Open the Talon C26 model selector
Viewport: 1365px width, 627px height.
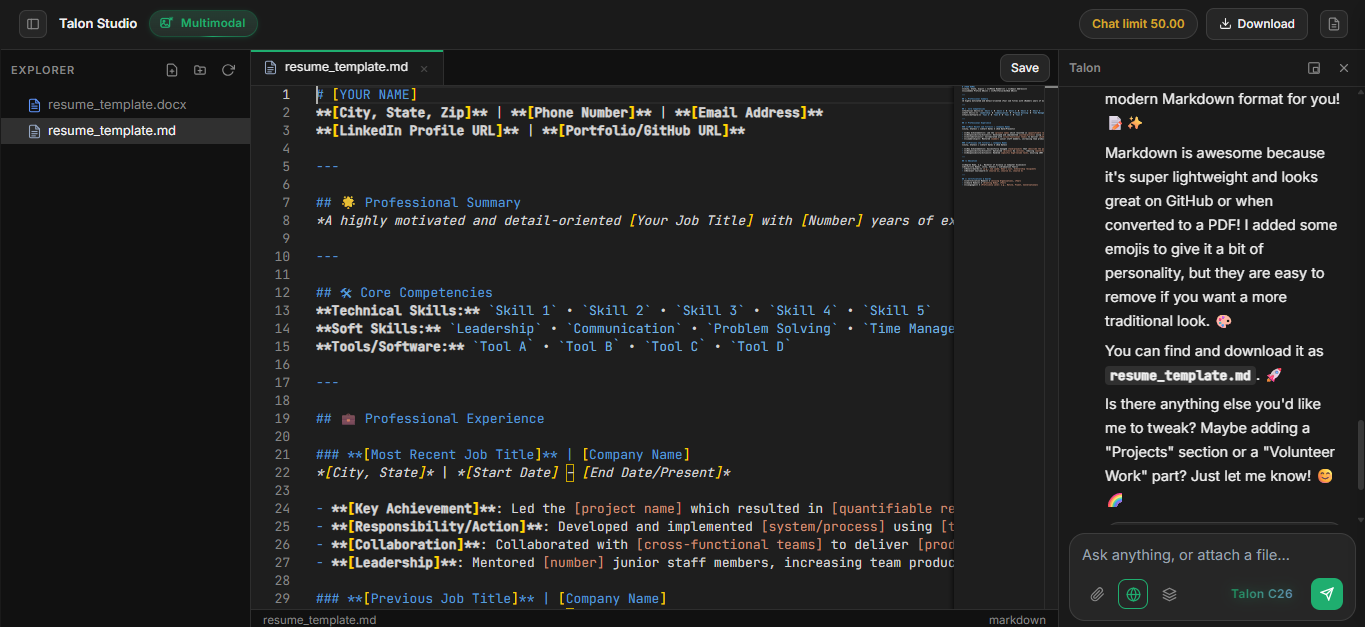1262,594
